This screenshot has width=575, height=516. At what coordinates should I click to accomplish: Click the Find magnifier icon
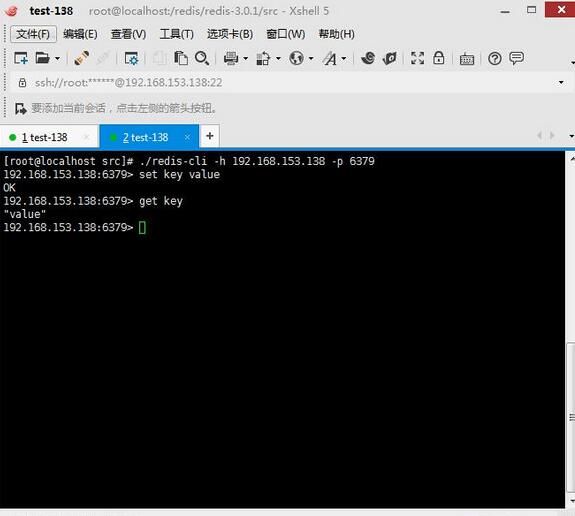click(202, 58)
